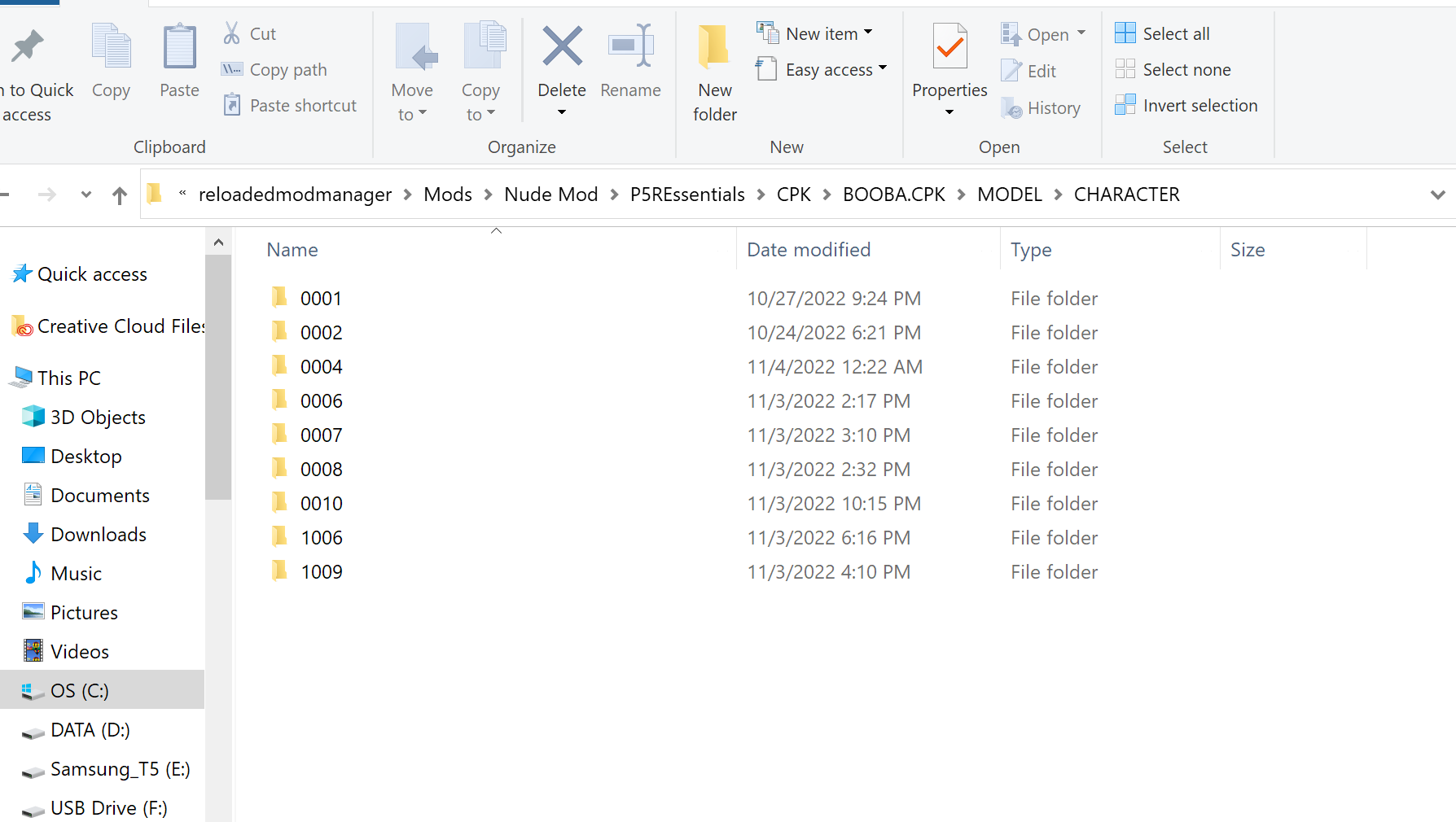The image size is (1456, 822).
Task: Expand the hidden path chevron in address bar
Action: tap(182, 193)
